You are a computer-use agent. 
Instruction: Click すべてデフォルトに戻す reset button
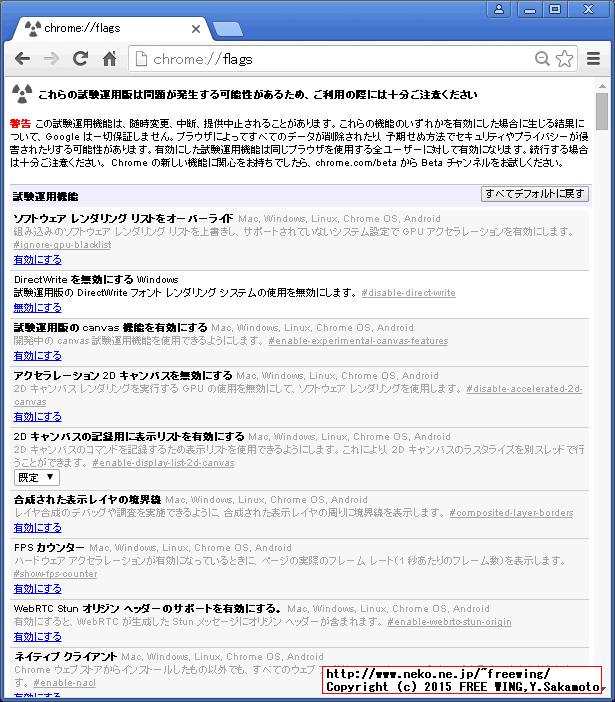pyautogui.click(x=535, y=194)
